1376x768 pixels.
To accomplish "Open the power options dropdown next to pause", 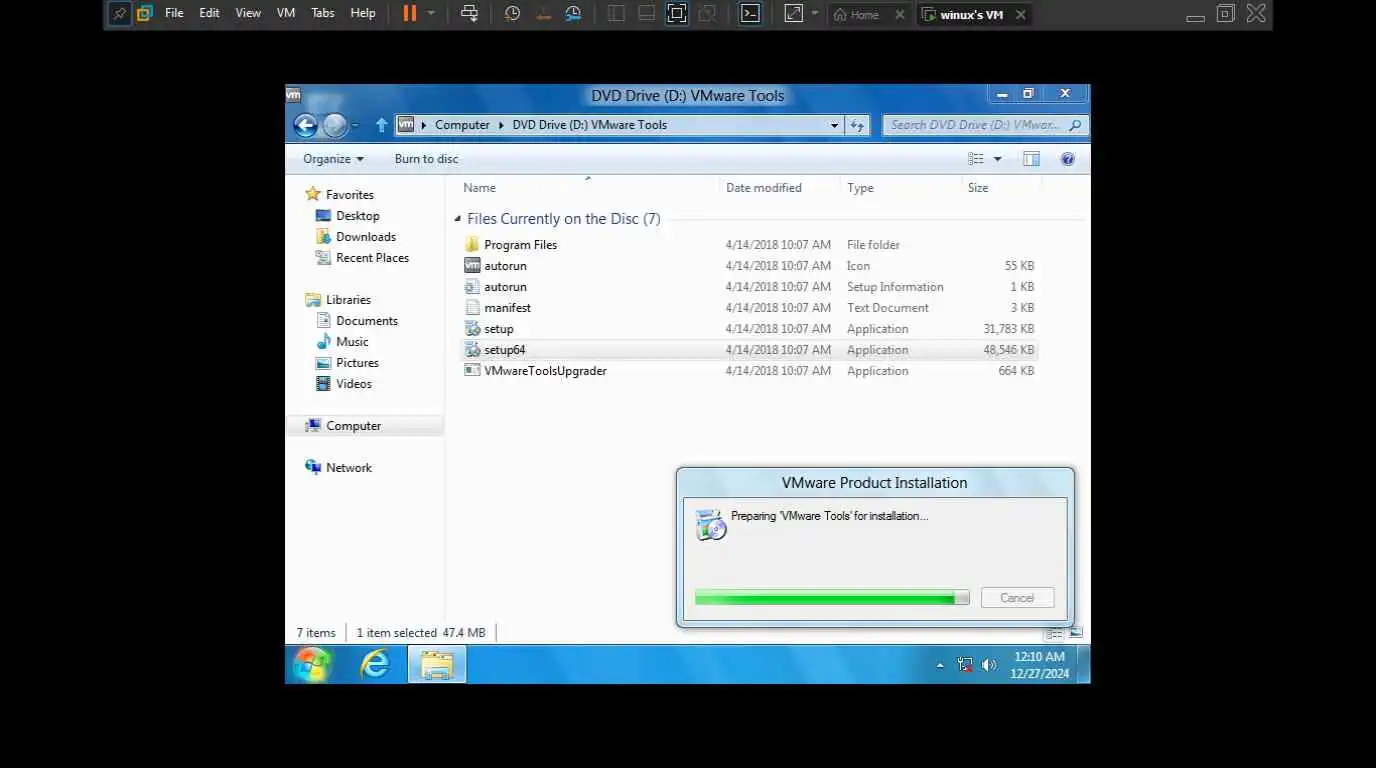I will pyautogui.click(x=431, y=14).
